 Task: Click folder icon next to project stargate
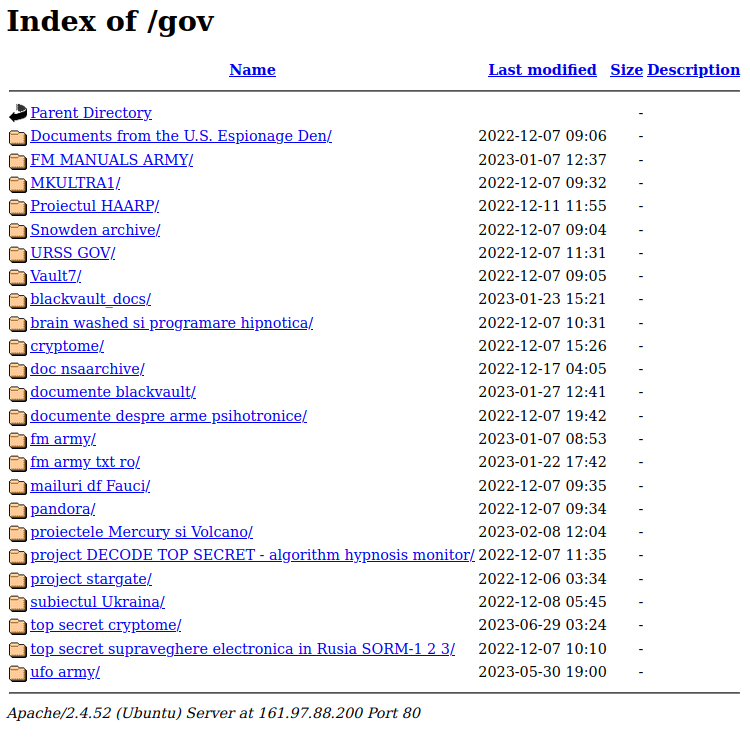18,580
